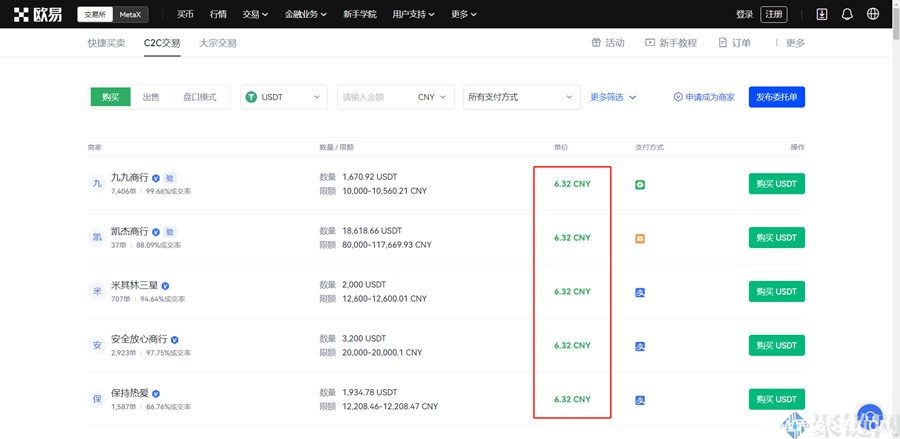Click 购买 USDT for 九九商行
This screenshot has height=439, width=900.
coord(776,184)
